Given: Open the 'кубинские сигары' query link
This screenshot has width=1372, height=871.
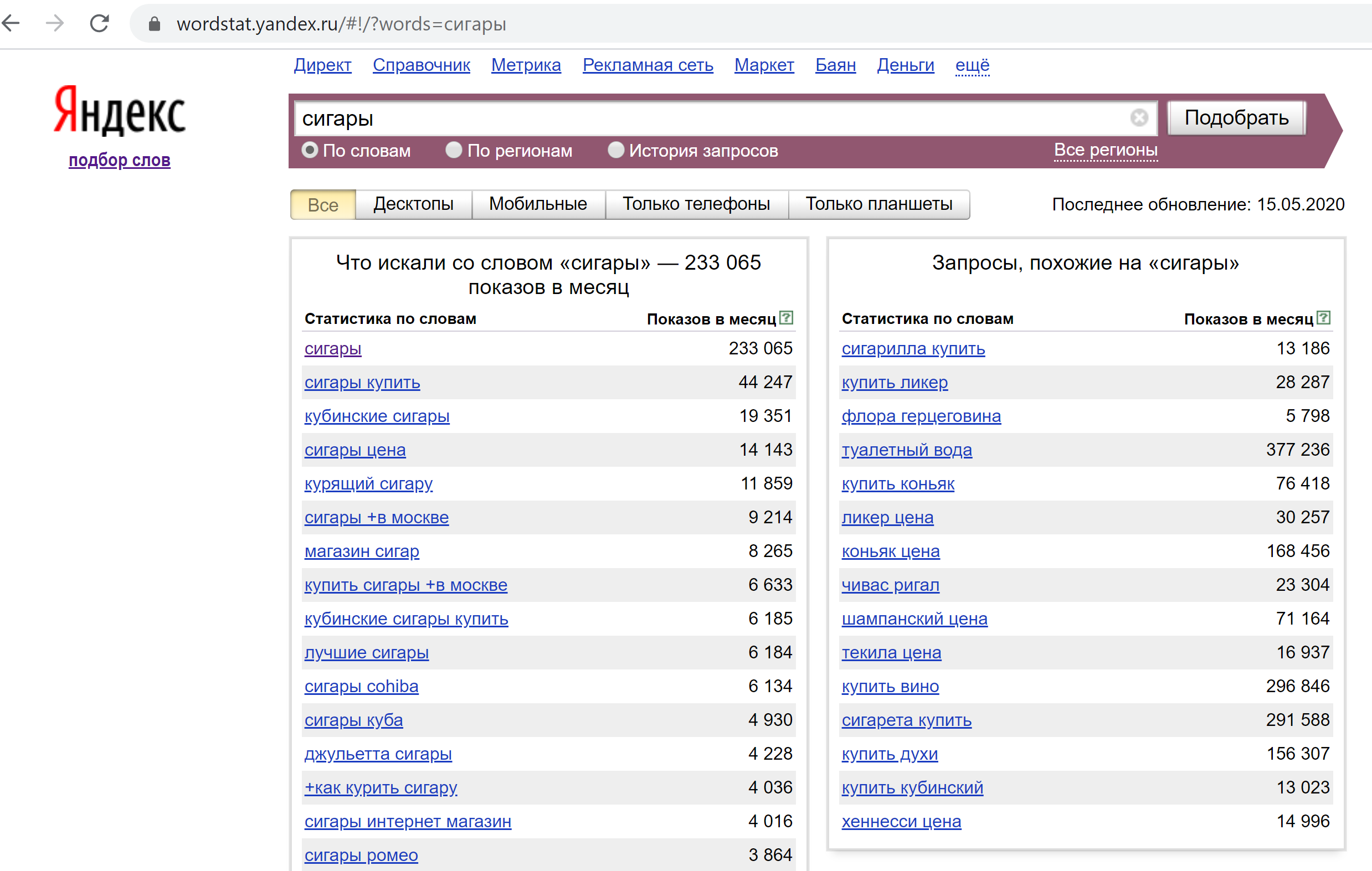Looking at the screenshot, I should click(377, 416).
